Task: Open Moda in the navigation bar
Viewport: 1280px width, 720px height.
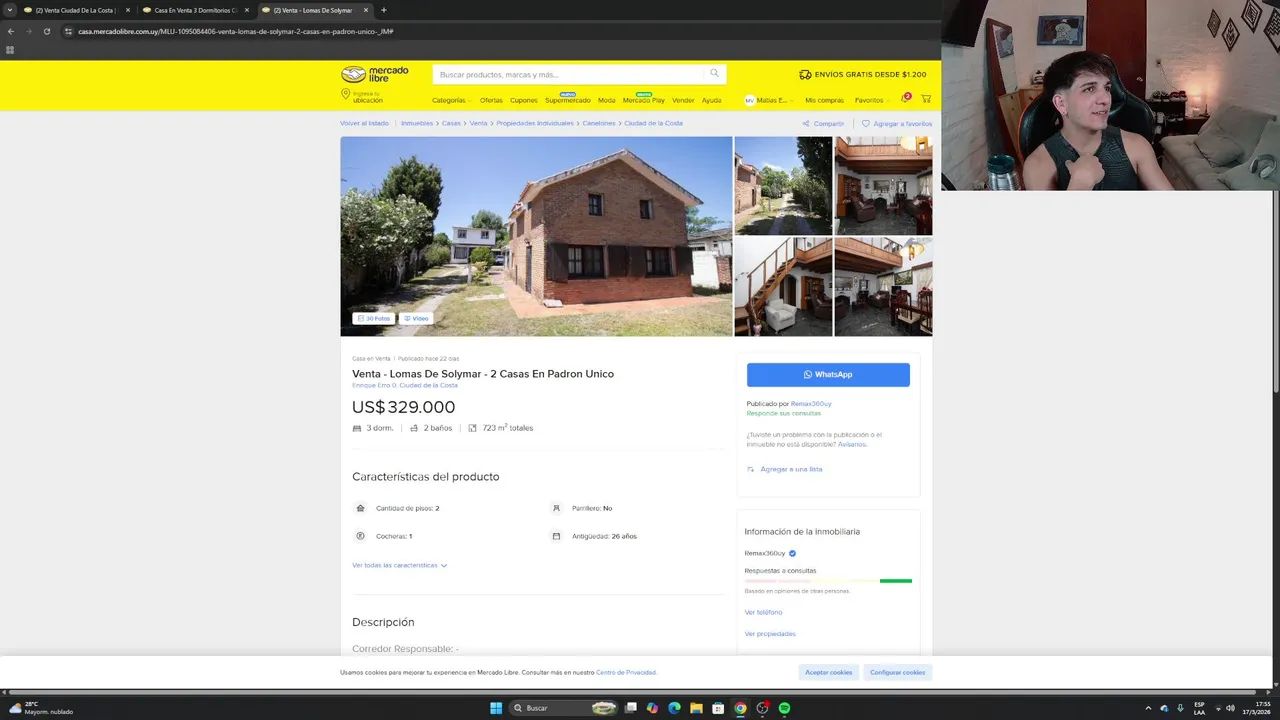Action: click(x=607, y=100)
